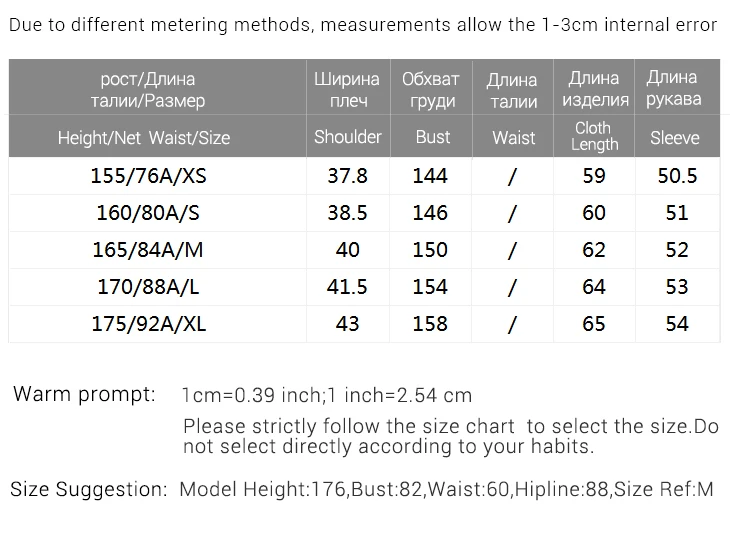
Task: Select the 160/80A/S size row label
Action: tap(148, 213)
